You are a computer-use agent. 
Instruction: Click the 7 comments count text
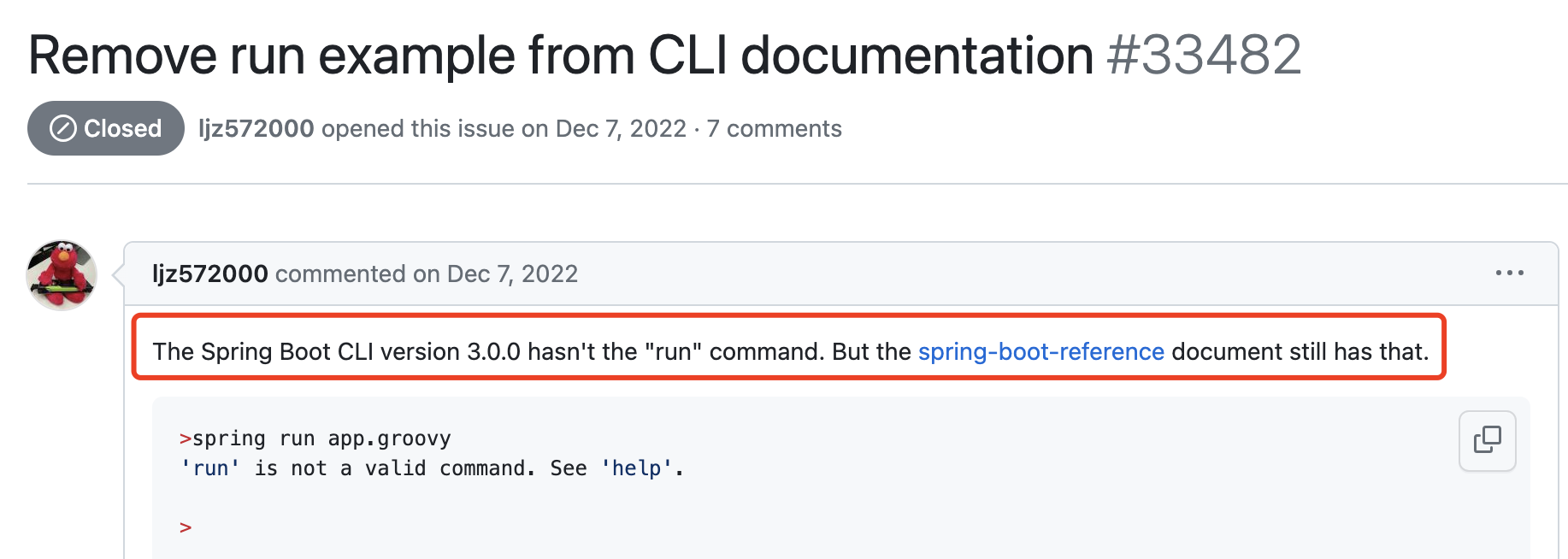774,128
